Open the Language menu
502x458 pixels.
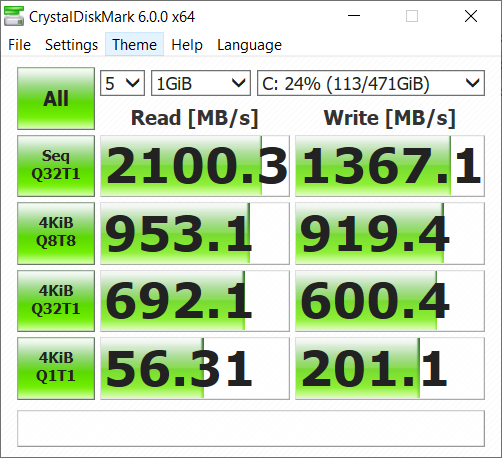(x=249, y=45)
